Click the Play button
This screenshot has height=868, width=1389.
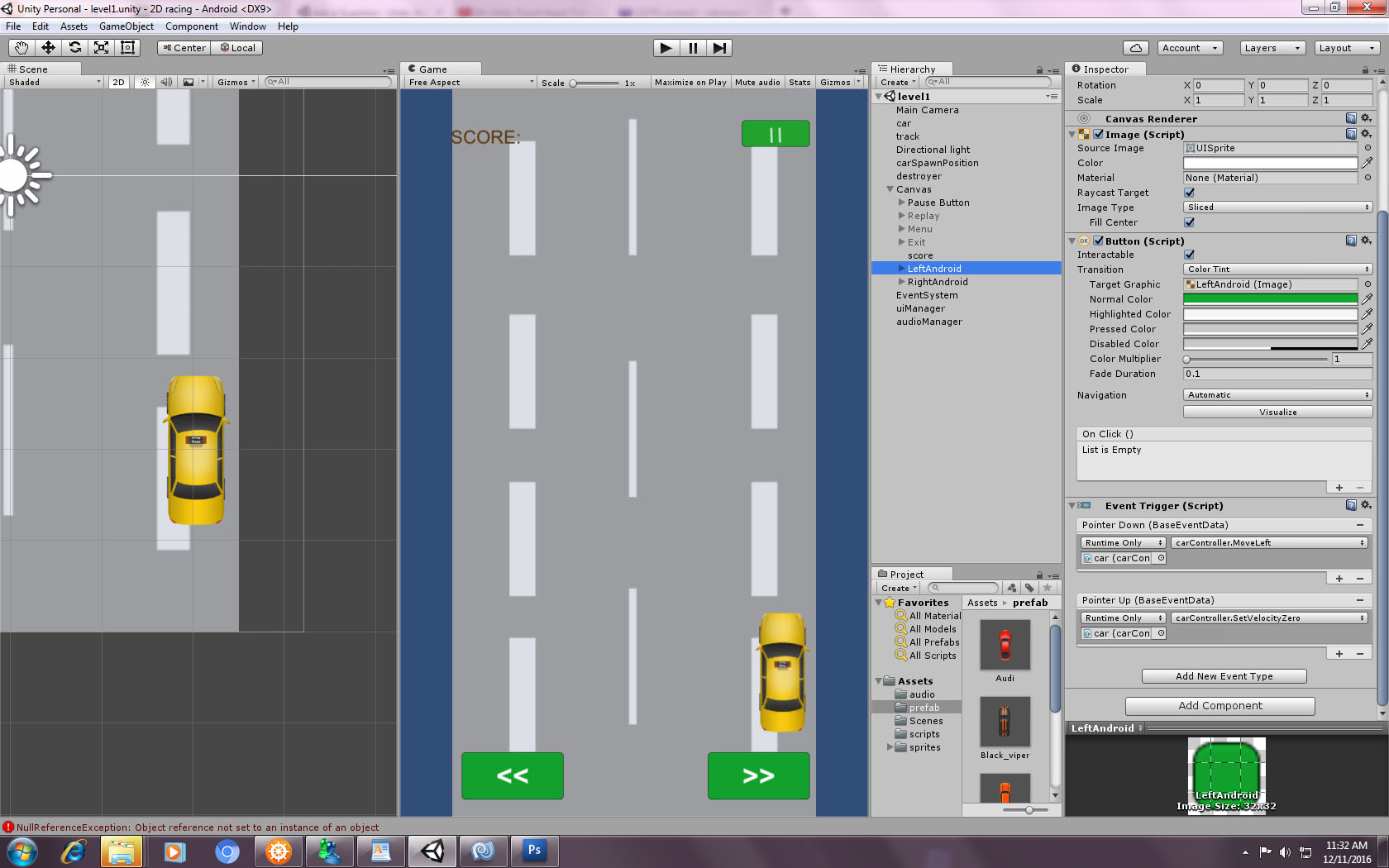click(666, 48)
